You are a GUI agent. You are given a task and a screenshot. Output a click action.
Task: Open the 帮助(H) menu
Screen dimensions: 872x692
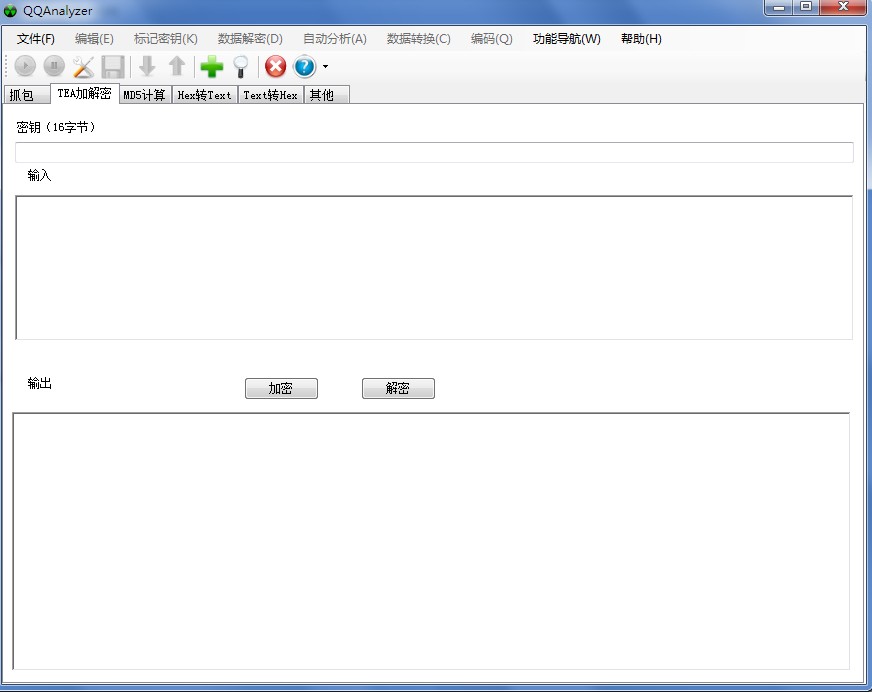coord(641,39)
